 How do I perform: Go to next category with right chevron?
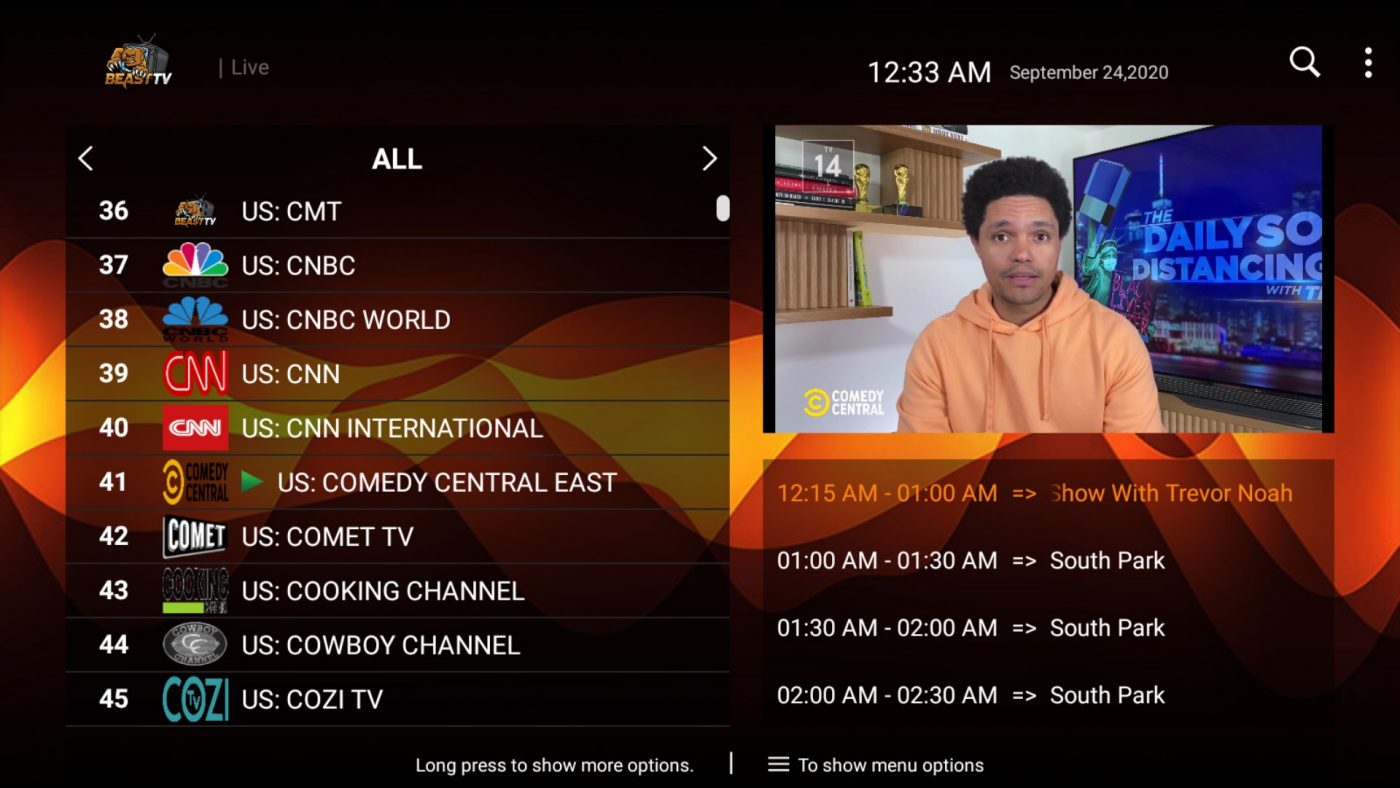tap(709, 158)
